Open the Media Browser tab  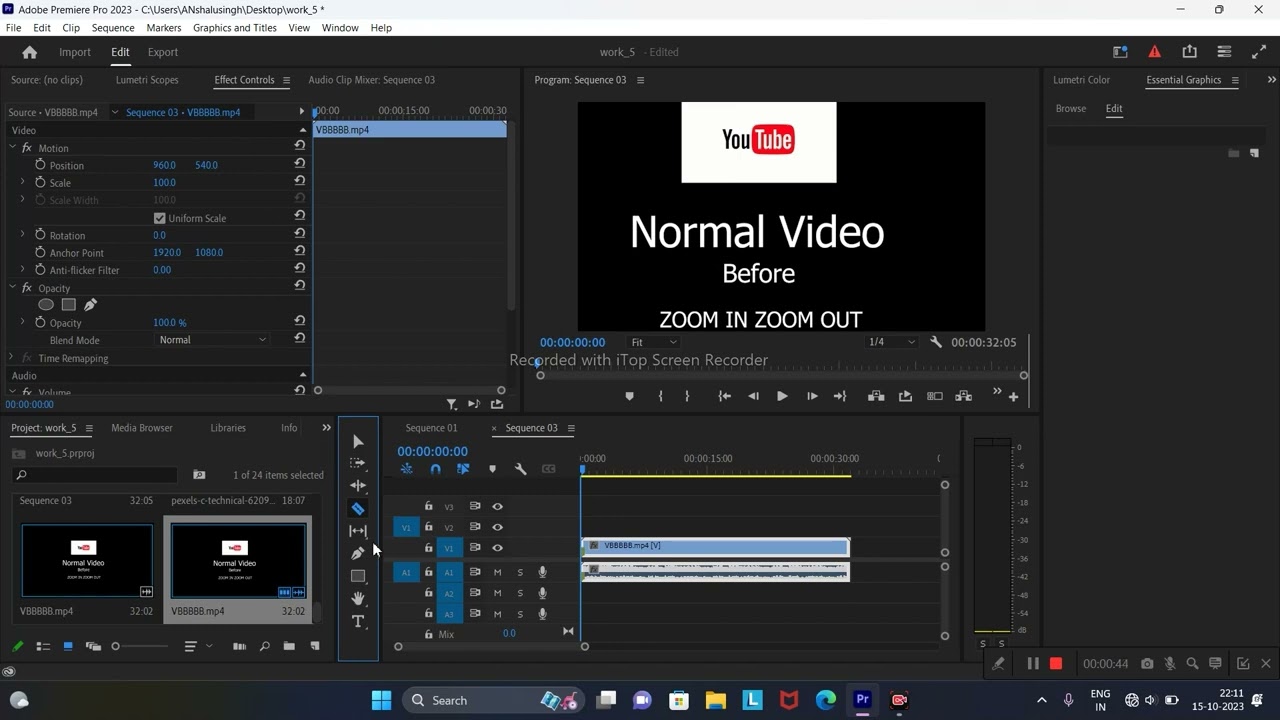[x=142, y=428]
